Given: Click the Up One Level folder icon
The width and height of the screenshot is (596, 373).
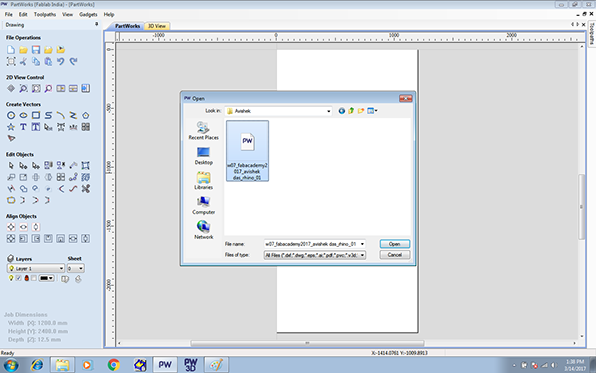Looking at the screenshot, I should click(351, 111).
